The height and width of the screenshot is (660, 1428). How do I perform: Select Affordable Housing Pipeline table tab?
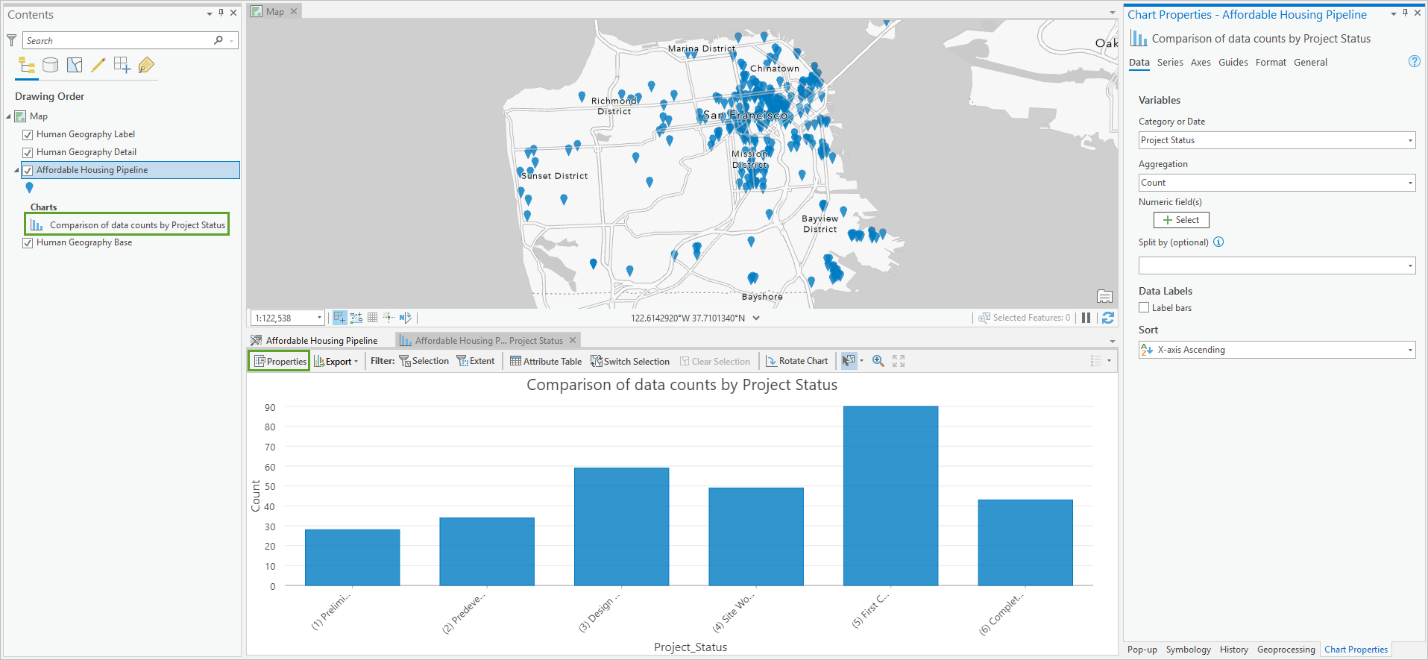coord(314,340)
